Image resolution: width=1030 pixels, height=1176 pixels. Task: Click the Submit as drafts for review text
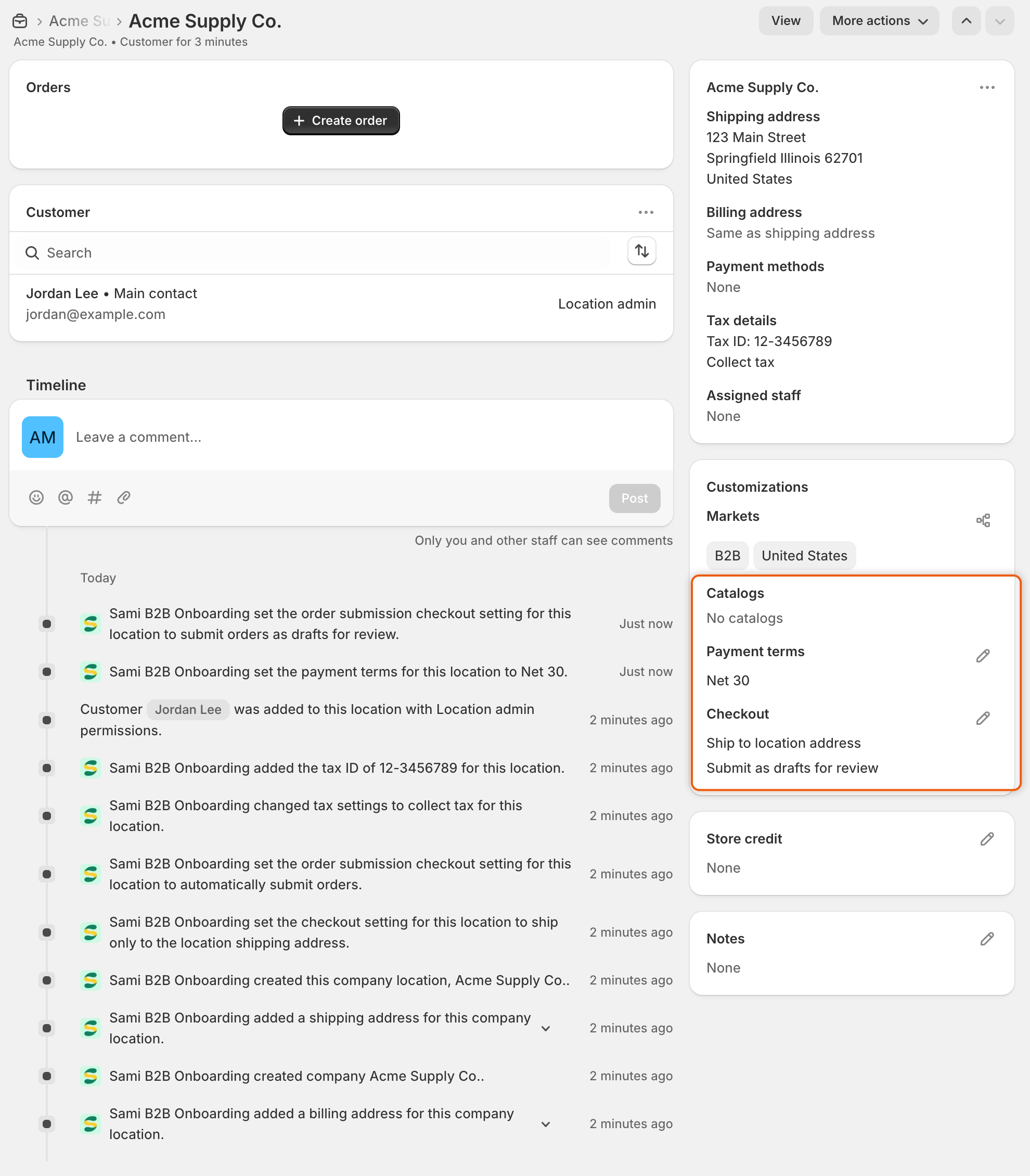(x=792, y=768)
